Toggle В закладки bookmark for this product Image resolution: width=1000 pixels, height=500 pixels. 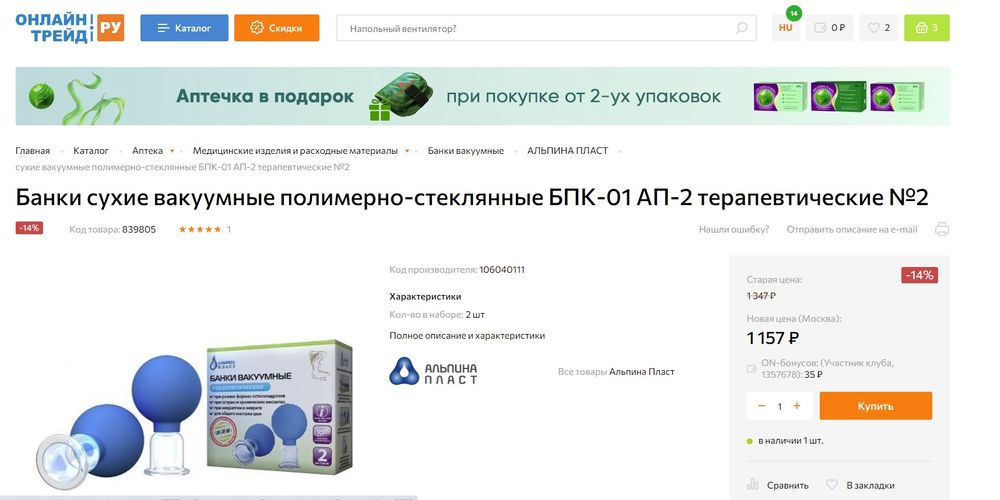pos(860,485)
